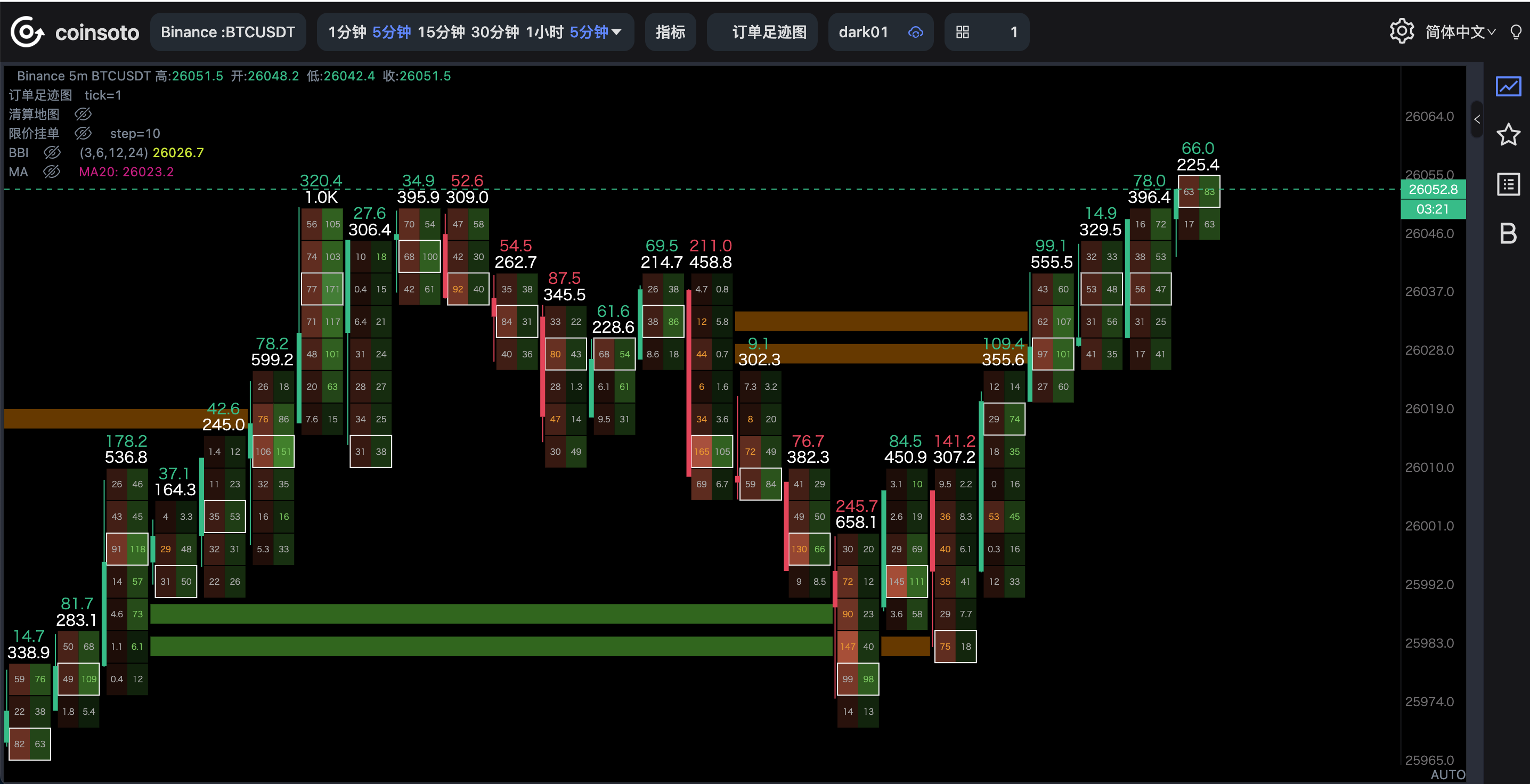Click the lightbulb tips icon
Image resolution: width=1530 pixels, height=784 pixels.
point(1515,32)
